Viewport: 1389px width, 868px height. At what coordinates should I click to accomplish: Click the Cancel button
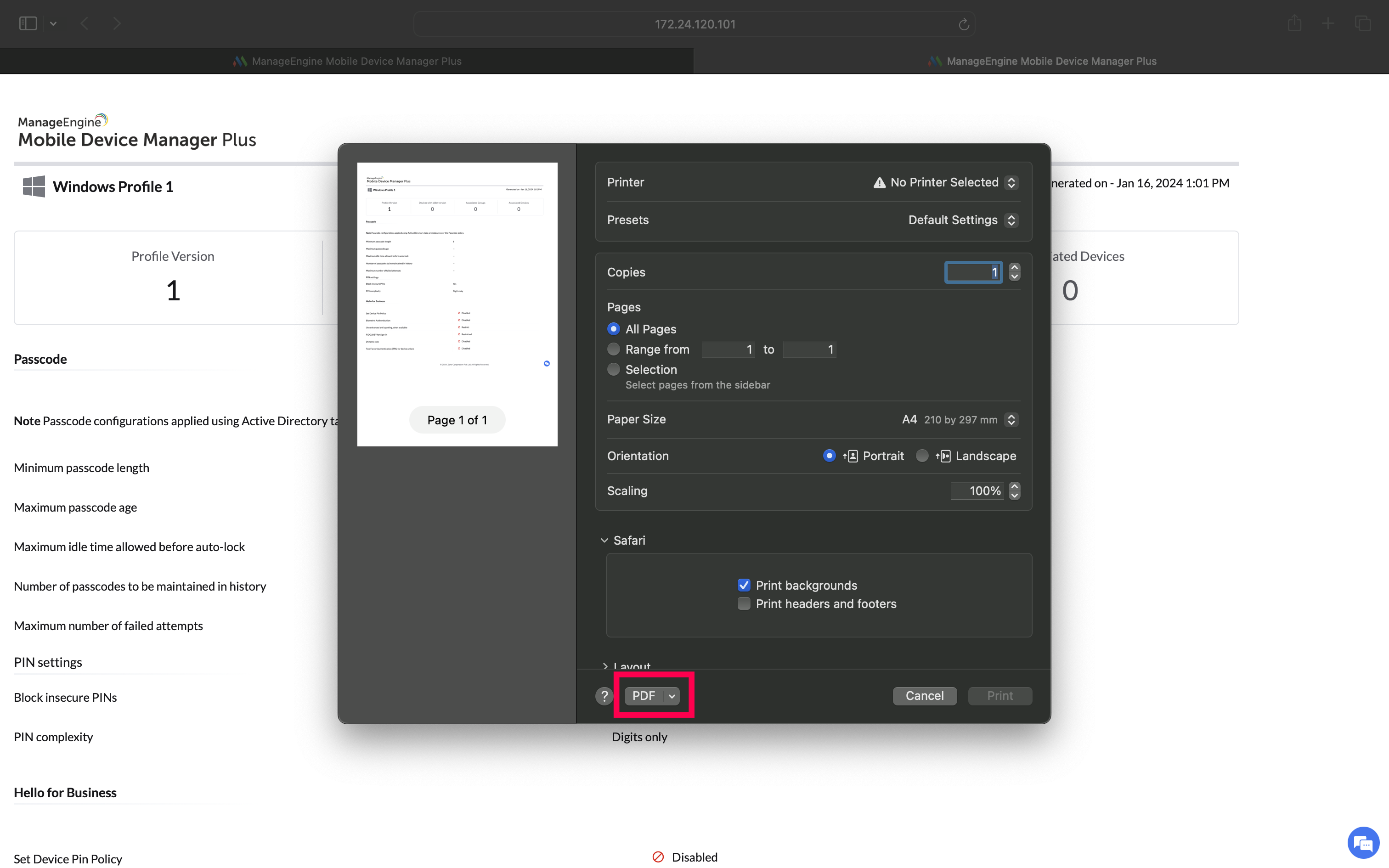924,696
